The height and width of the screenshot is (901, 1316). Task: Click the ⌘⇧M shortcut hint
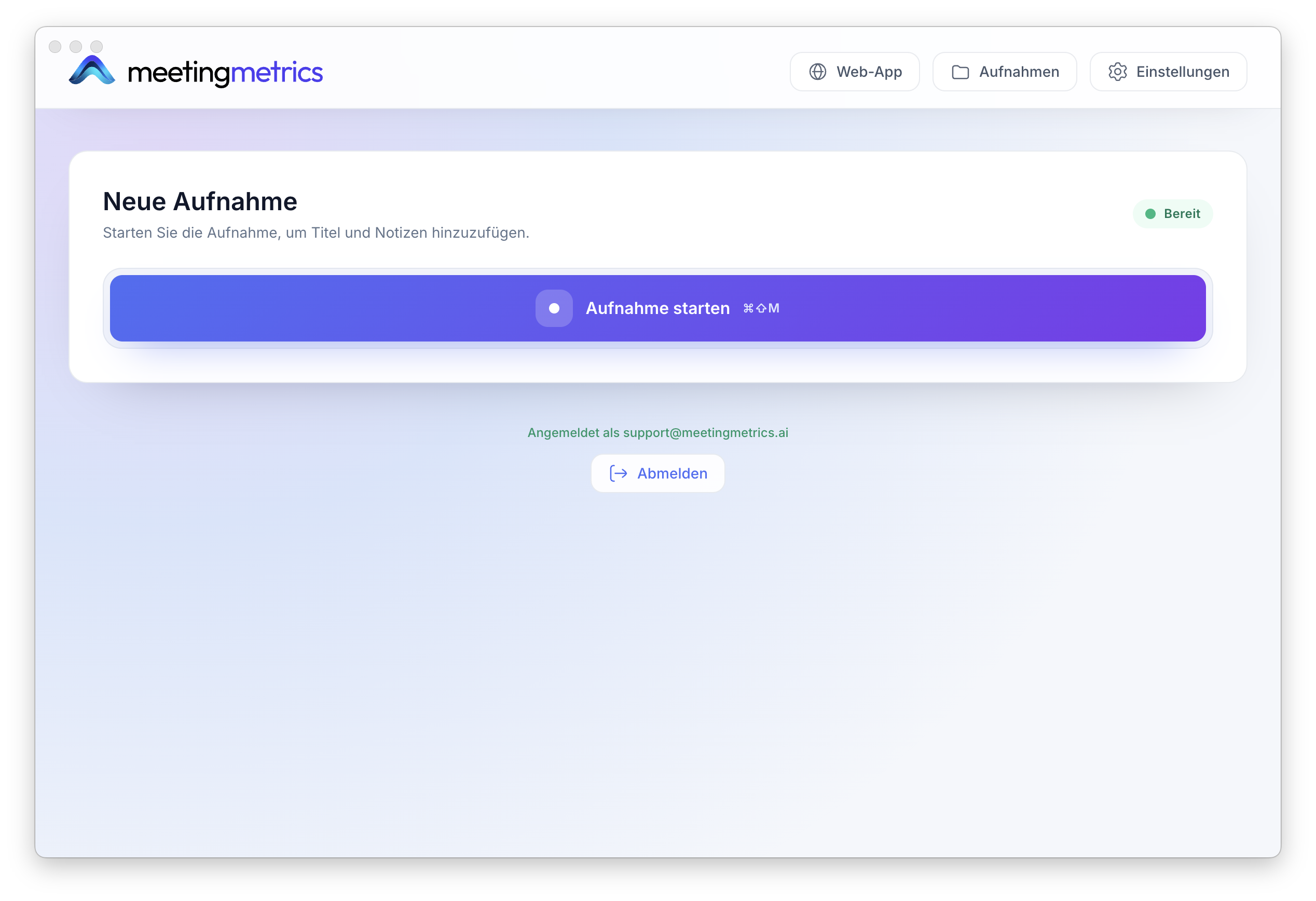[761, 309]
